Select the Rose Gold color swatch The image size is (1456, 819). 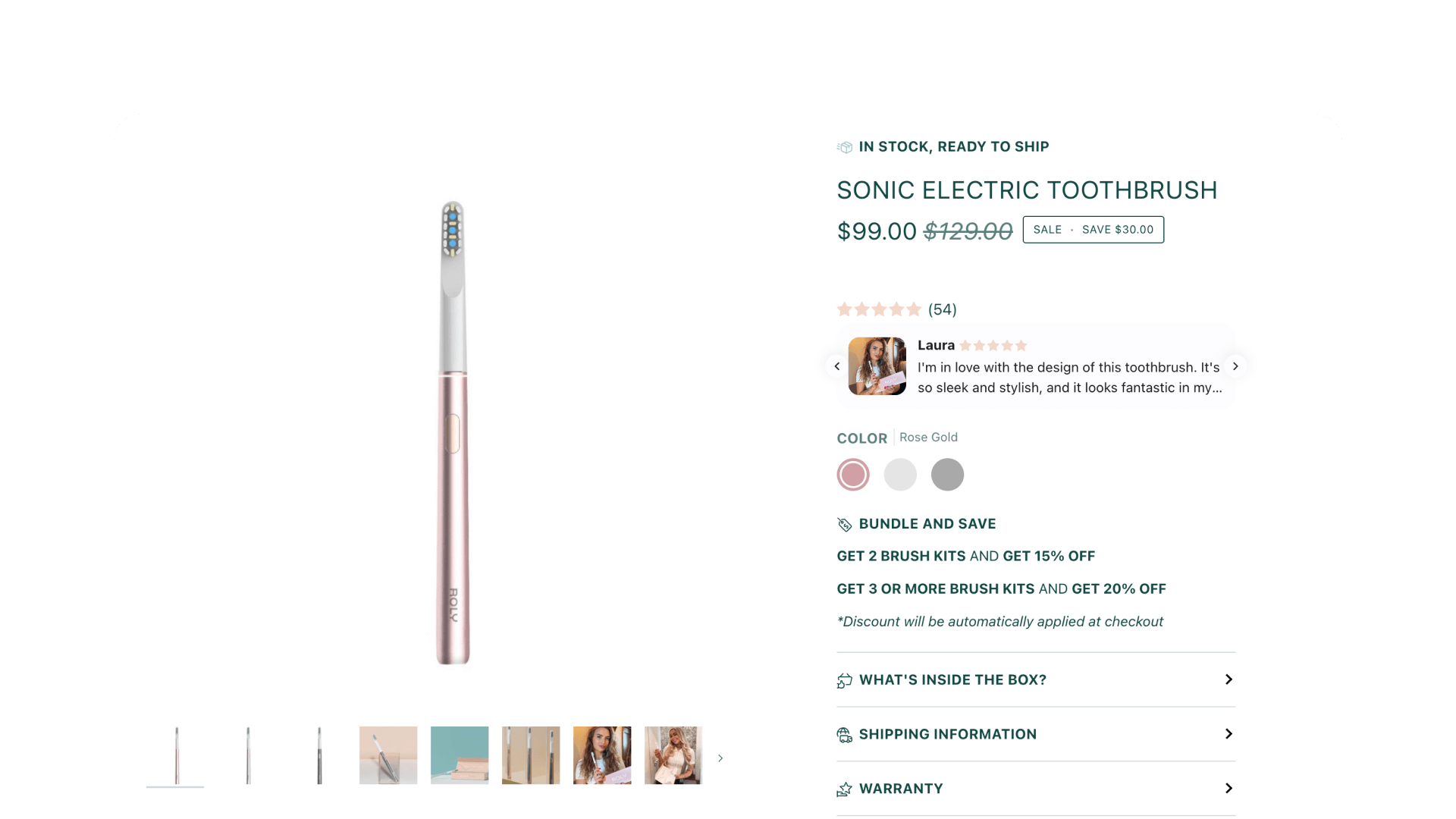pos(853,475)
